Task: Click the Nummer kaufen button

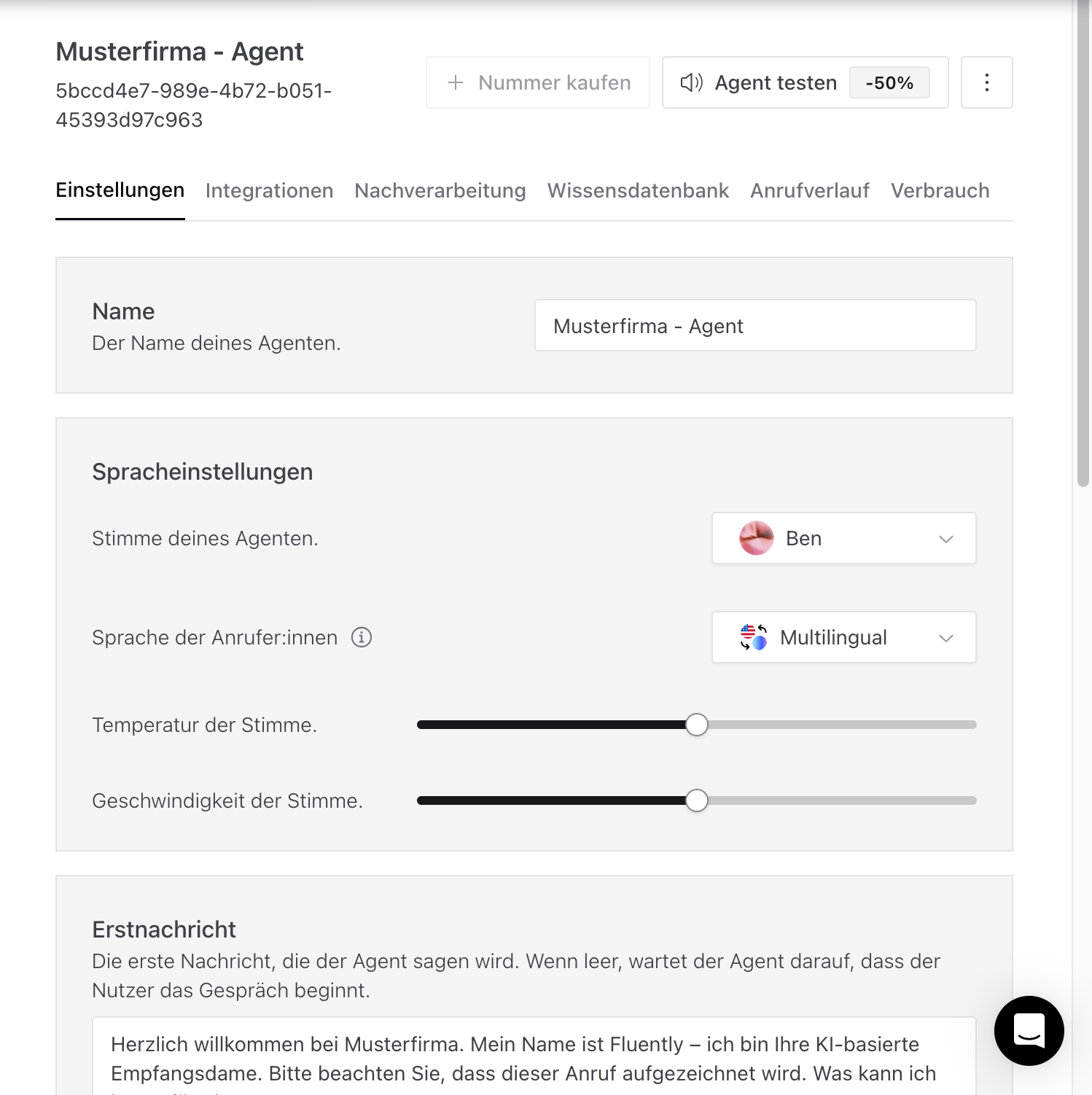Action: (538, 82)
